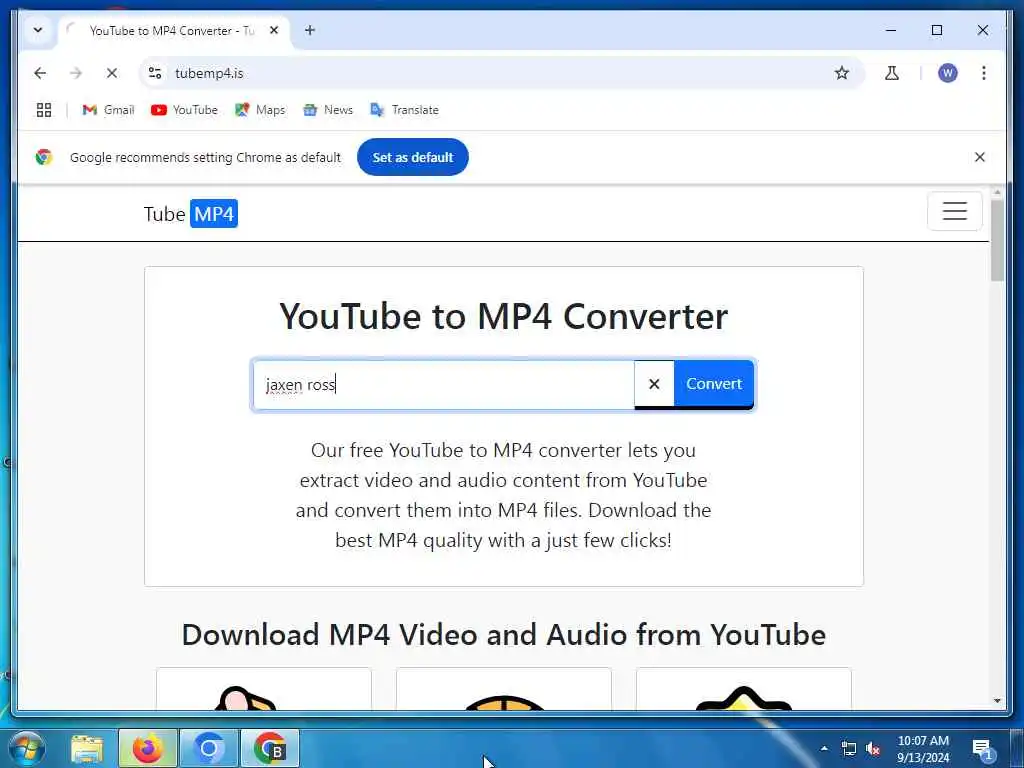Open the Action Center notification icon
Screen dimensions: 1024x768
pos(982,749)
